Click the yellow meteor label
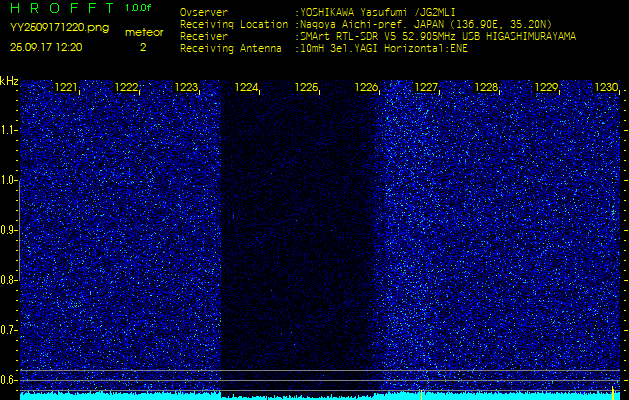The image size is (629, 400). click(144, 33)
